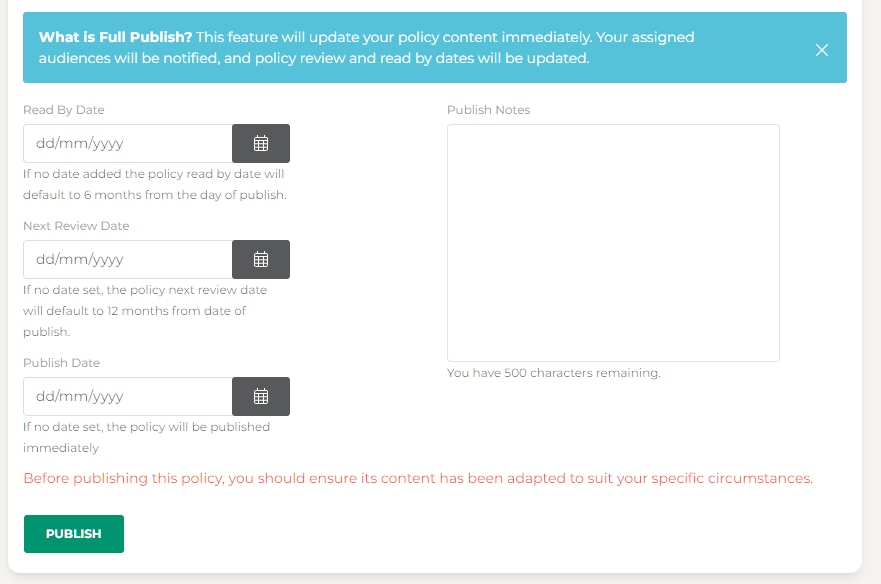Click the 500 characters remaining counter
The width and height of the screenshot is (881, 584).
553,373
